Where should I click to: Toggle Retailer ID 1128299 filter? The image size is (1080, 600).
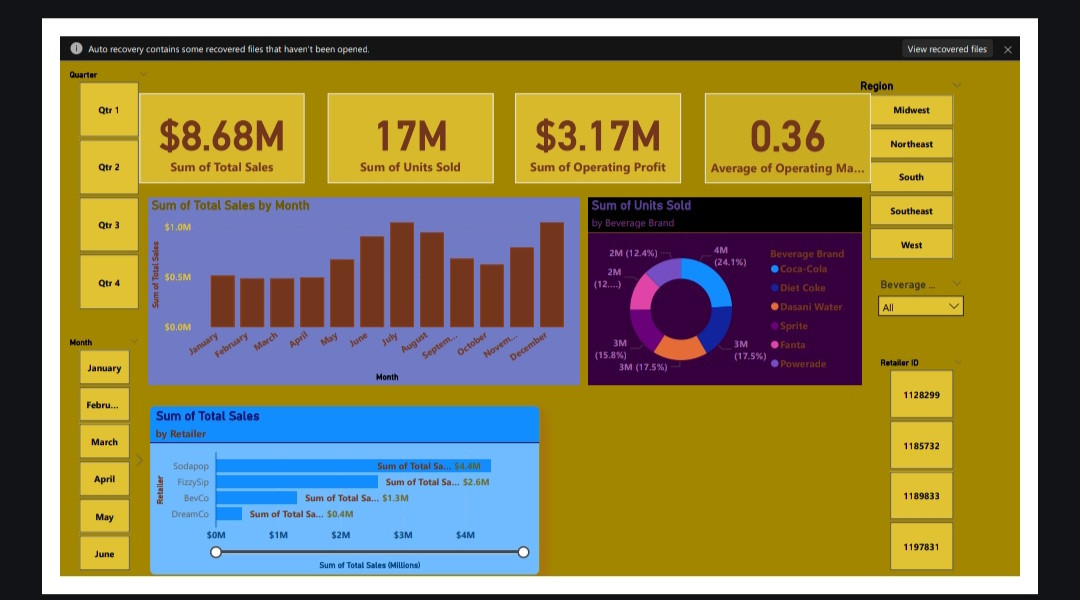(x=921, y=395)
